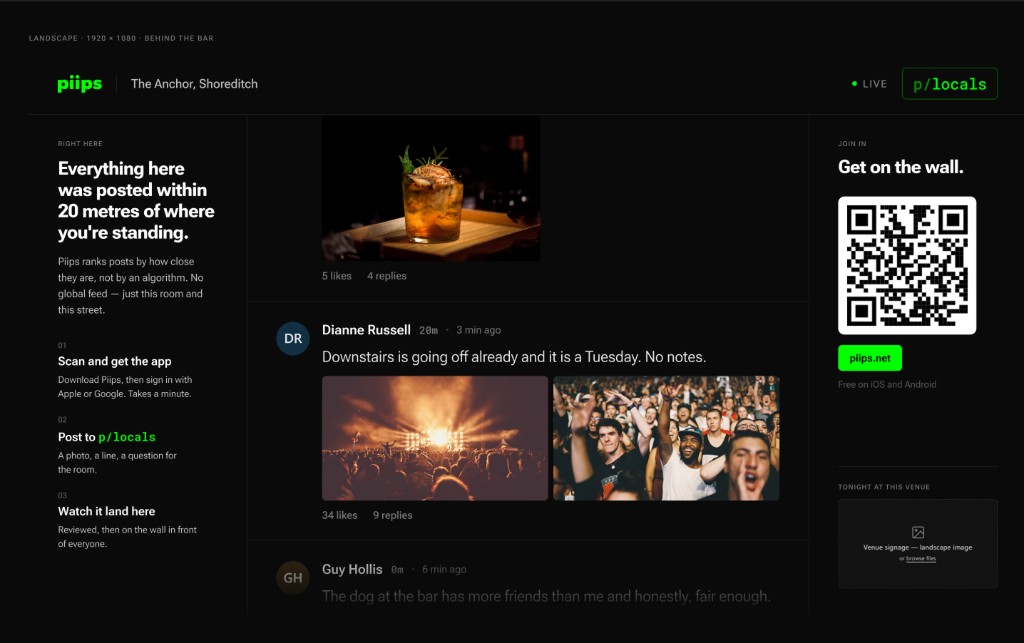The height and width of the screenshot is (643, 1024).
Task: Click the piips.net green button
Action: pyautogui.click(x=870, y=358)
